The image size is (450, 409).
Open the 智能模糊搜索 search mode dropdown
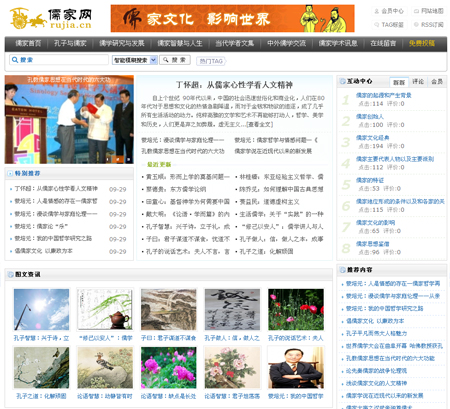pos(134,60)
